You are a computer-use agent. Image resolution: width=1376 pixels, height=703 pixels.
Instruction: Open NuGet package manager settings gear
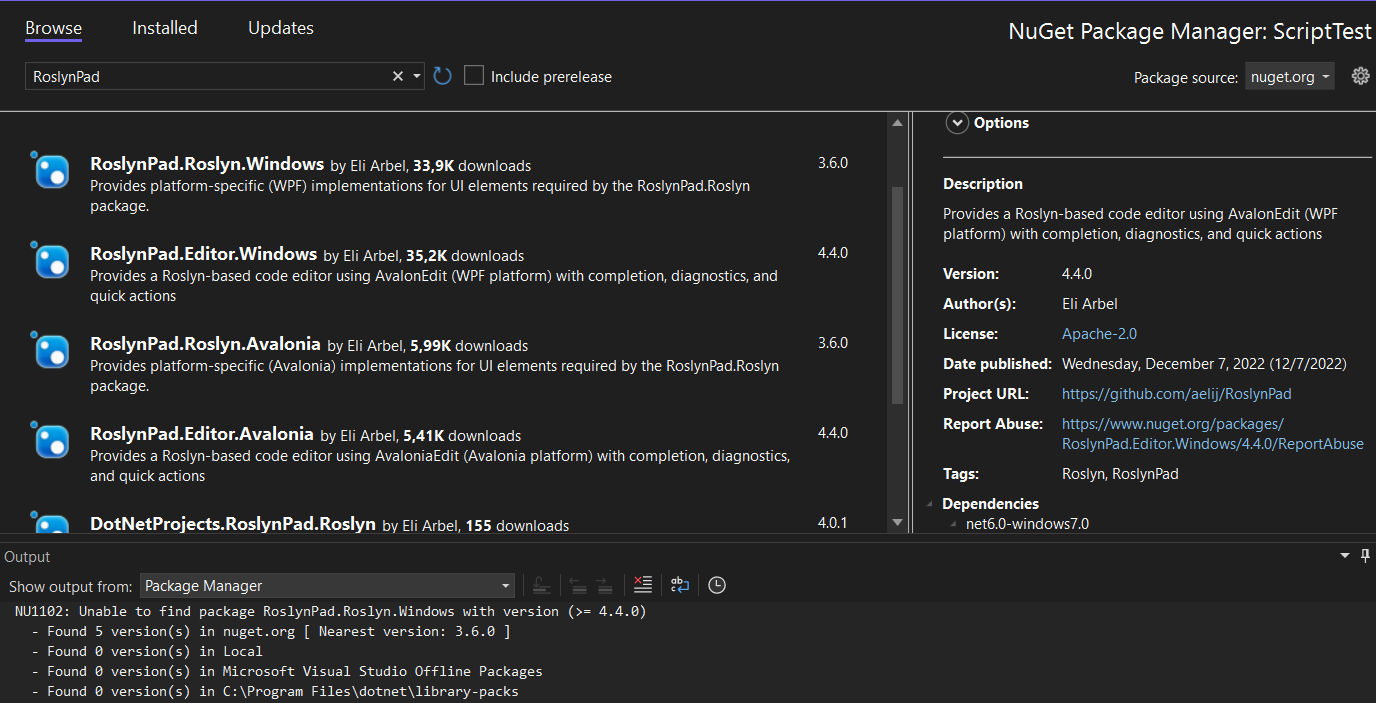pyautogui.click(x=1360, y=75)
